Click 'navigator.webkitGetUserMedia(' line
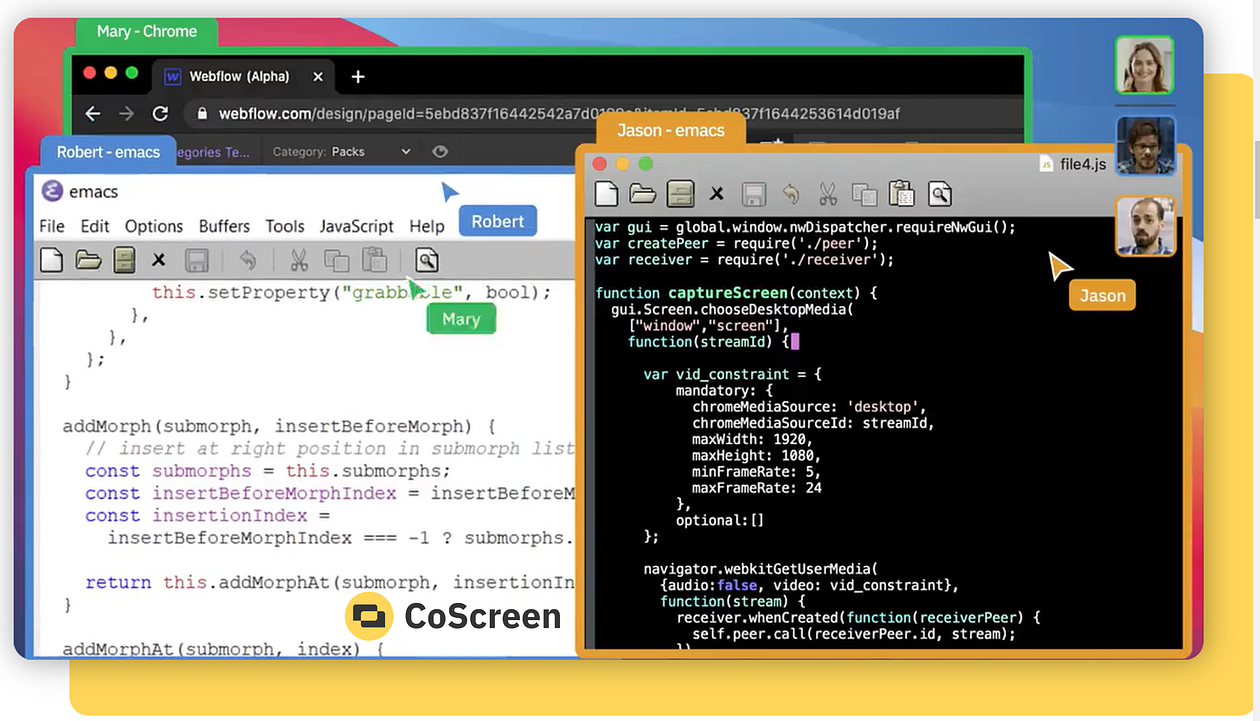 coord(760,569)
